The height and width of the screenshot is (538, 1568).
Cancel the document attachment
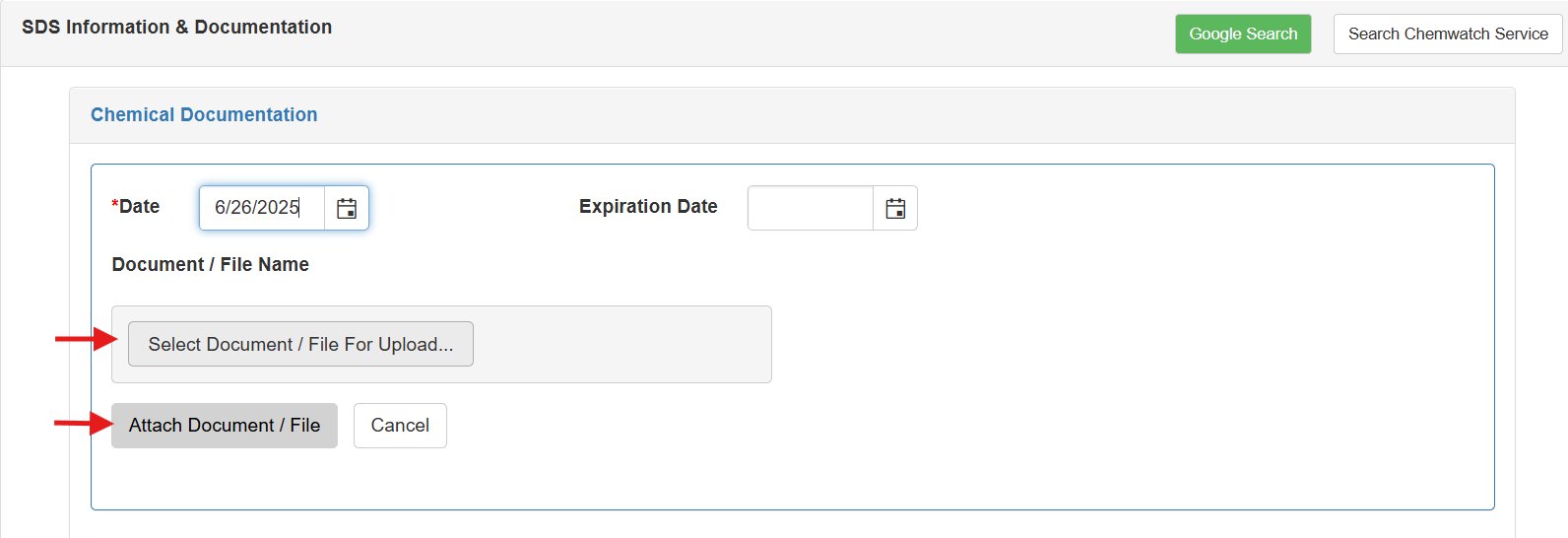[400, 426]
